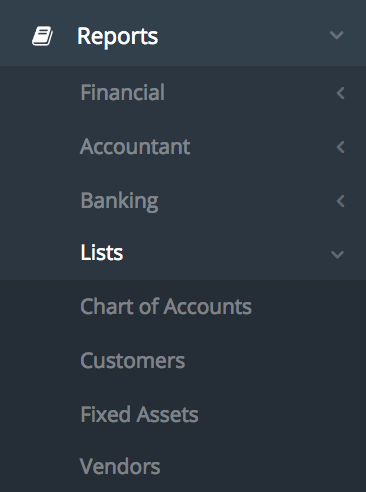
Task: Click the arrow icon next to Financial
Action: point(340,93)
